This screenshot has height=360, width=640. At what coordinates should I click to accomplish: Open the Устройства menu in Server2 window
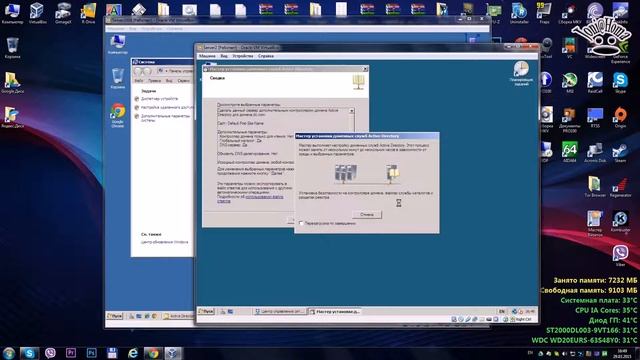(x=243, y=56)
